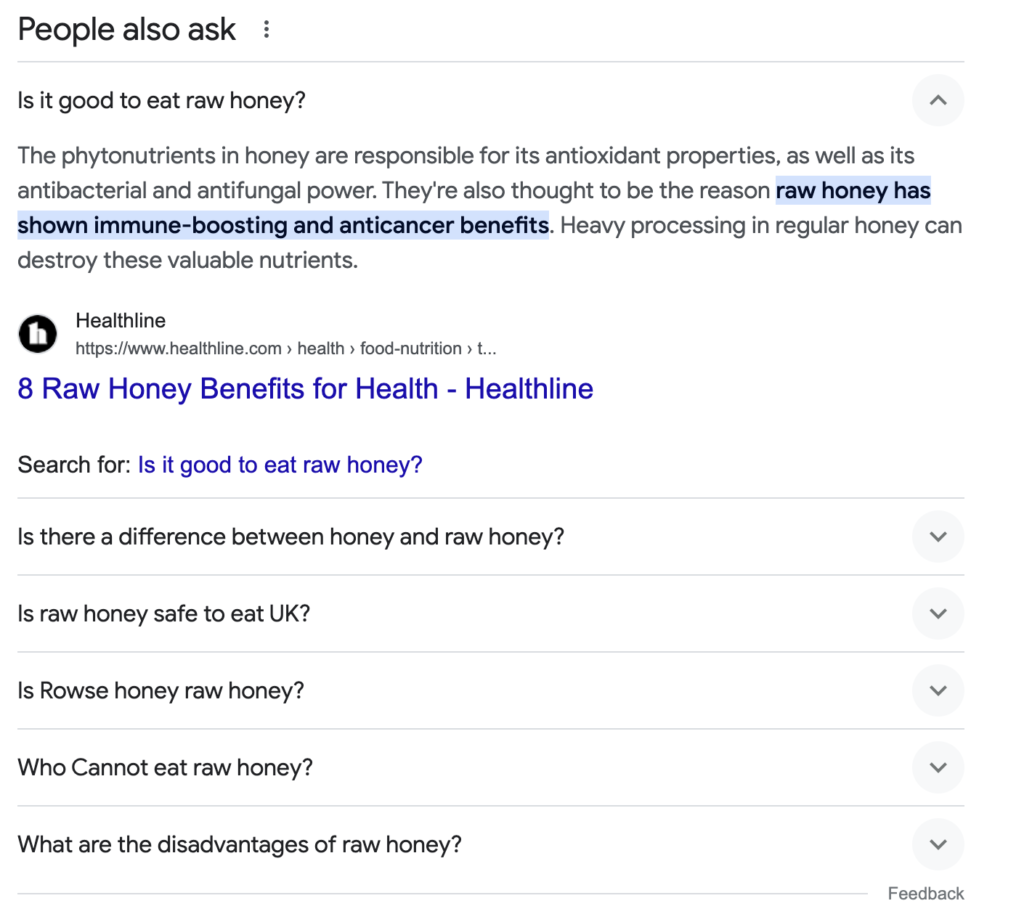Click the Feedback link
Image resolution: width=1024 pixels, height=922 pixels.
coord(925,893)
